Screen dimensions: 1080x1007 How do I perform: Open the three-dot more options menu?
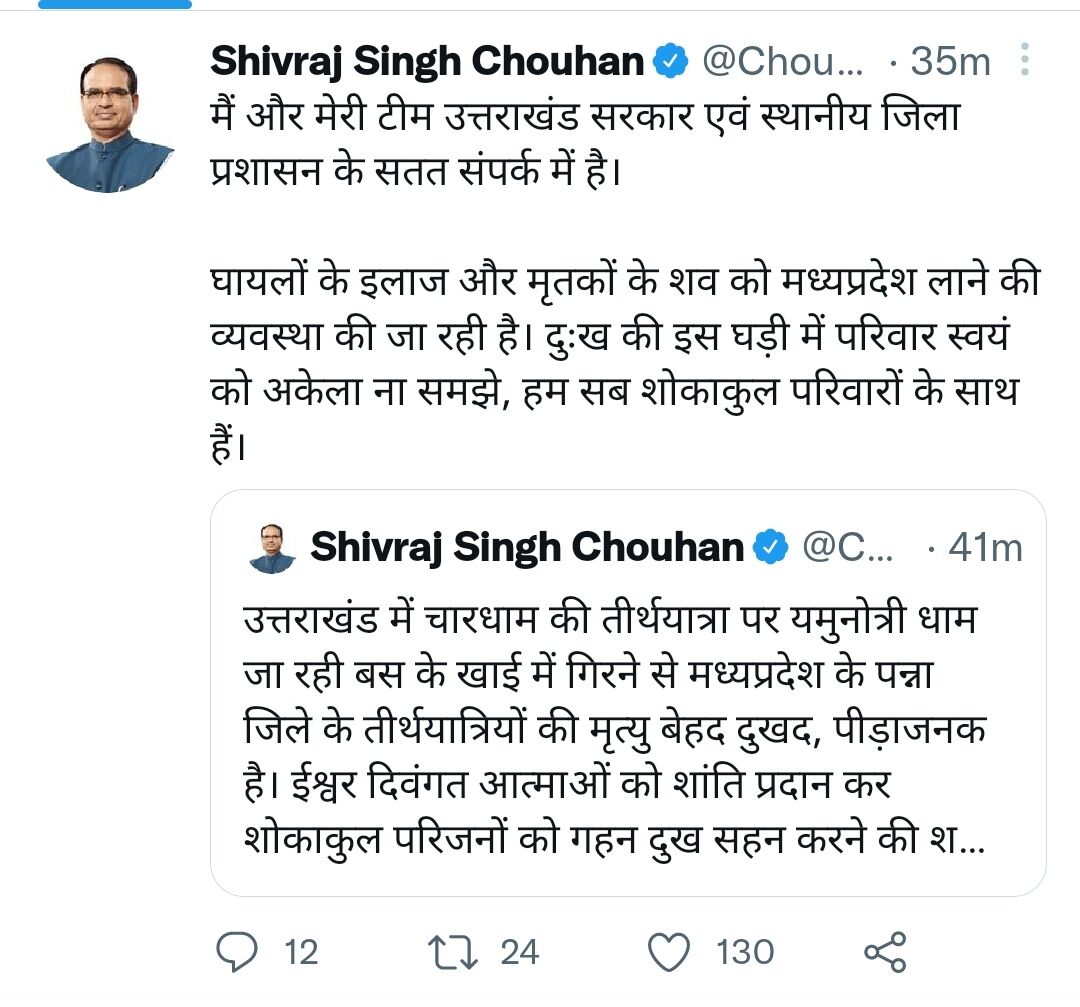pos(1024,62)
